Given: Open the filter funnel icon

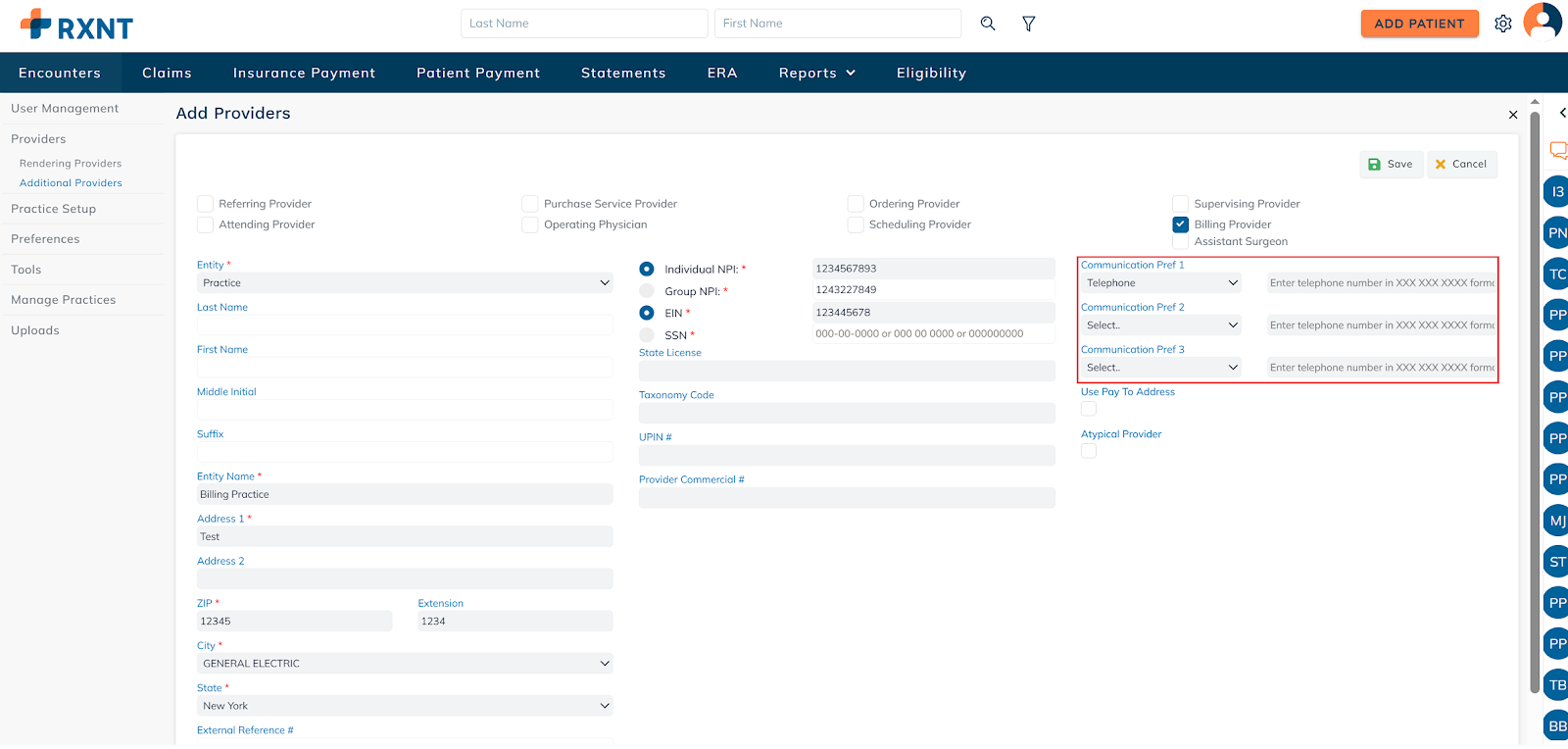Looking at the screenshot, I should (x=1028, y=24).
